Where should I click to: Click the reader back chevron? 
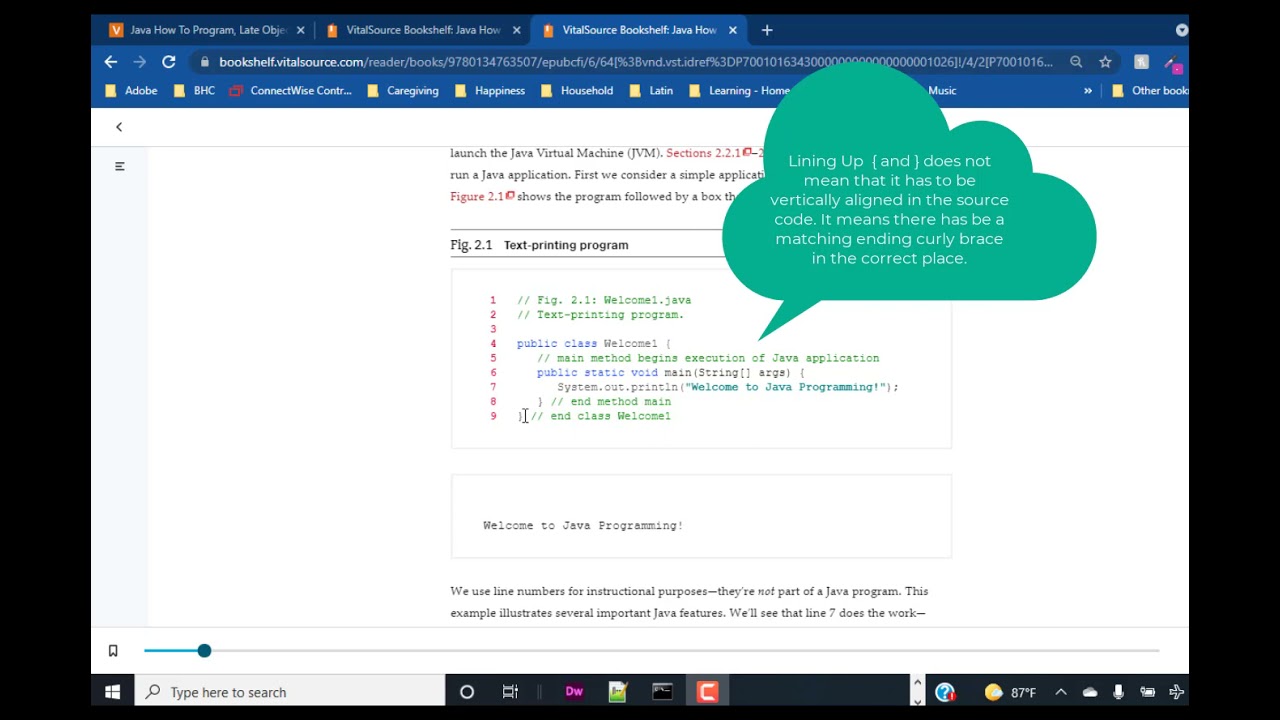pos(119,127)
